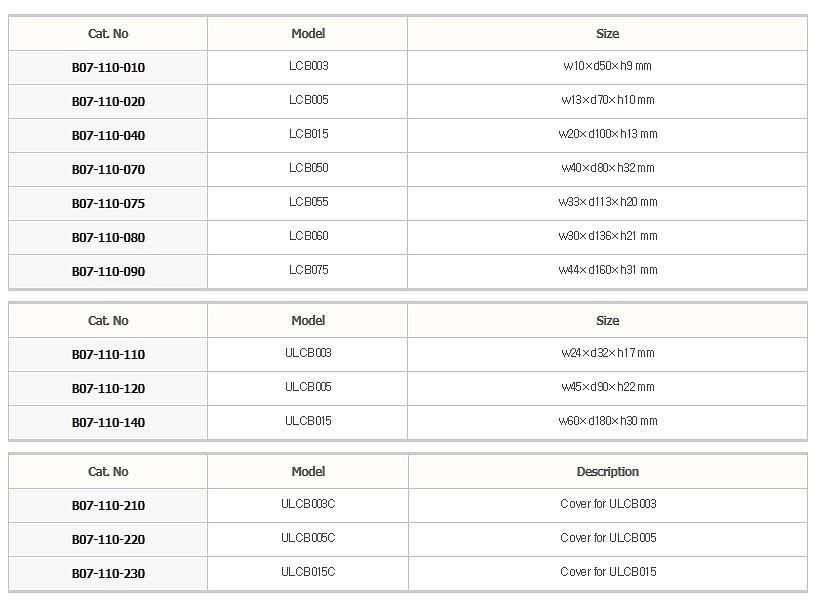Select the LCB060 model name
Screen dimensions: 820x606
tap(308, 236)
